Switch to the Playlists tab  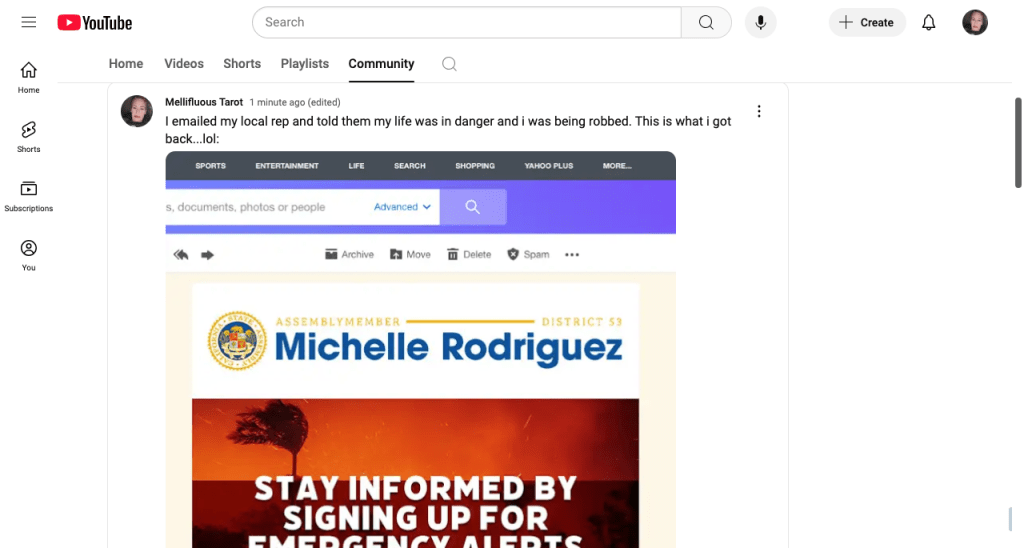(305, 64)
